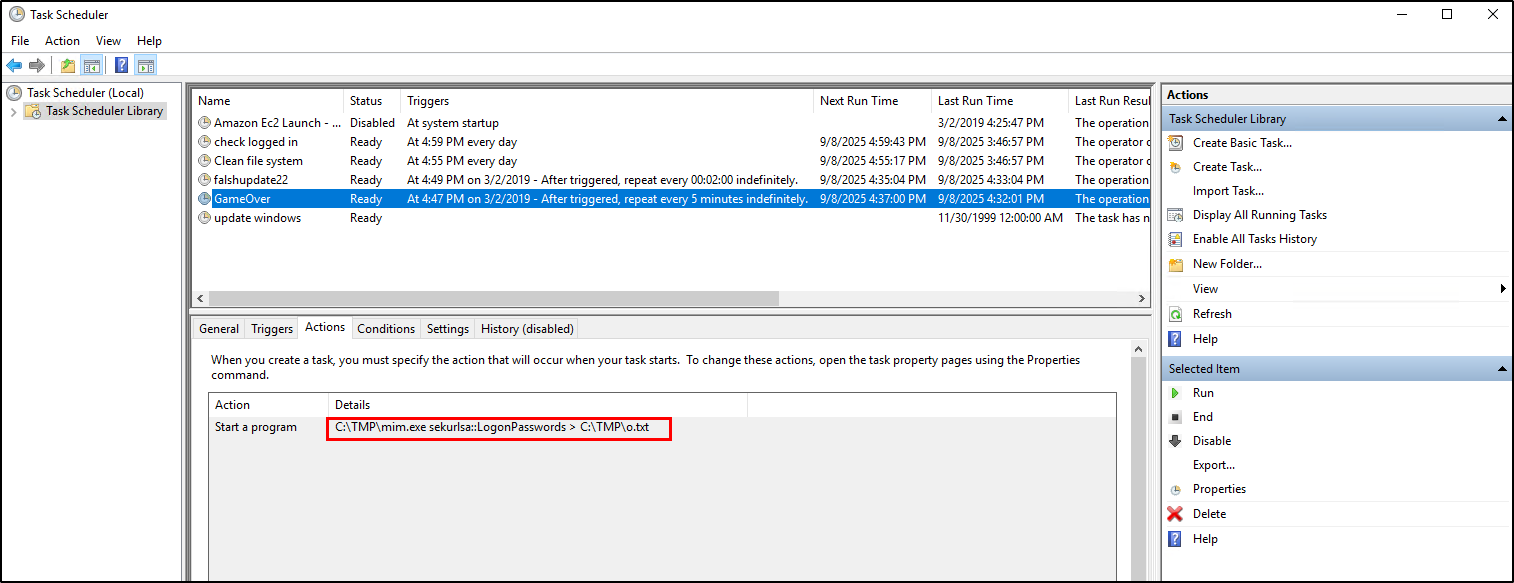Click the Up One Level folder icon
Image resolution: width=1514 pixels, height=583 pixels.
[67, 66]
